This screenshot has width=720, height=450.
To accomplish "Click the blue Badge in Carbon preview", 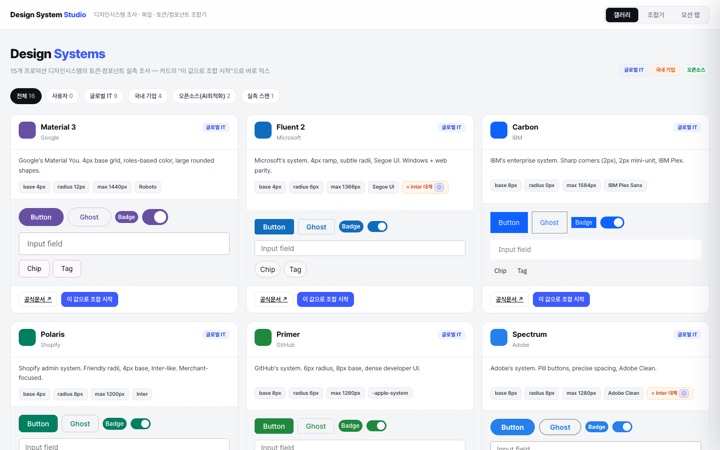I will (584, 223).
